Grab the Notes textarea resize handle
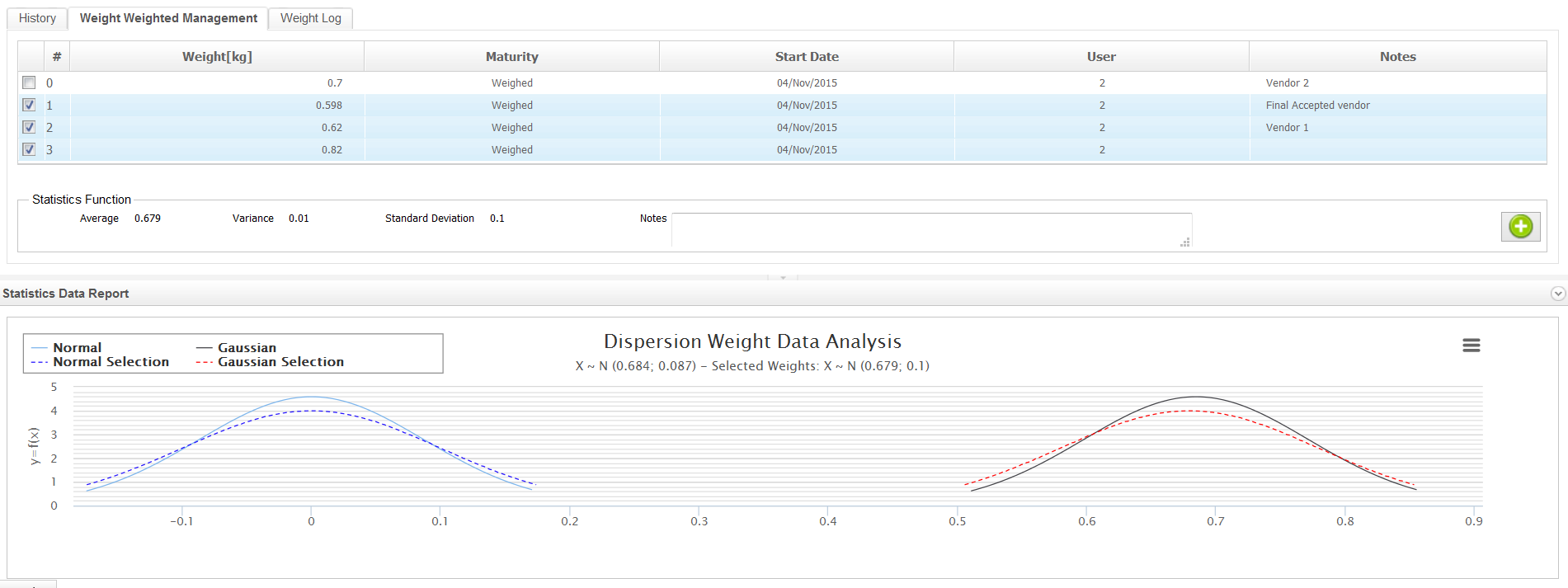This screenshot has width=1568, height=588. (x=1185, y=242)
